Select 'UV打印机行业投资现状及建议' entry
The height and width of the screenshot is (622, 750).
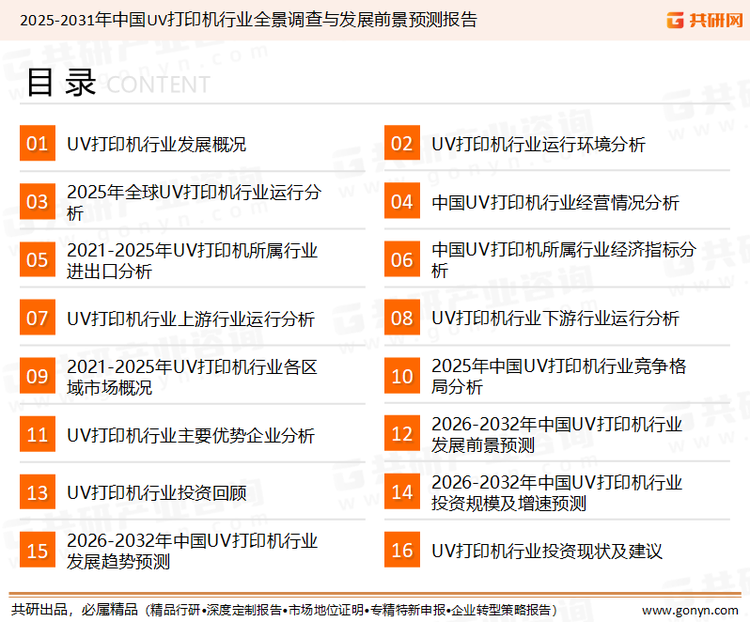pos(547,551)
